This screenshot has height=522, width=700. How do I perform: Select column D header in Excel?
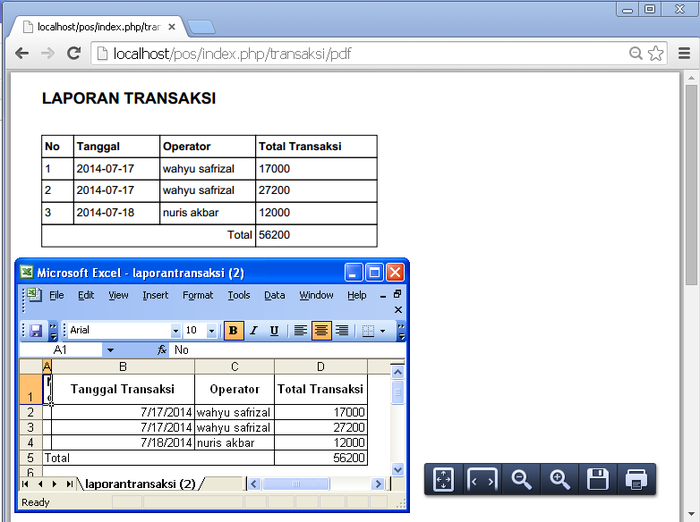pyautogui.click(x=321, y=367)
